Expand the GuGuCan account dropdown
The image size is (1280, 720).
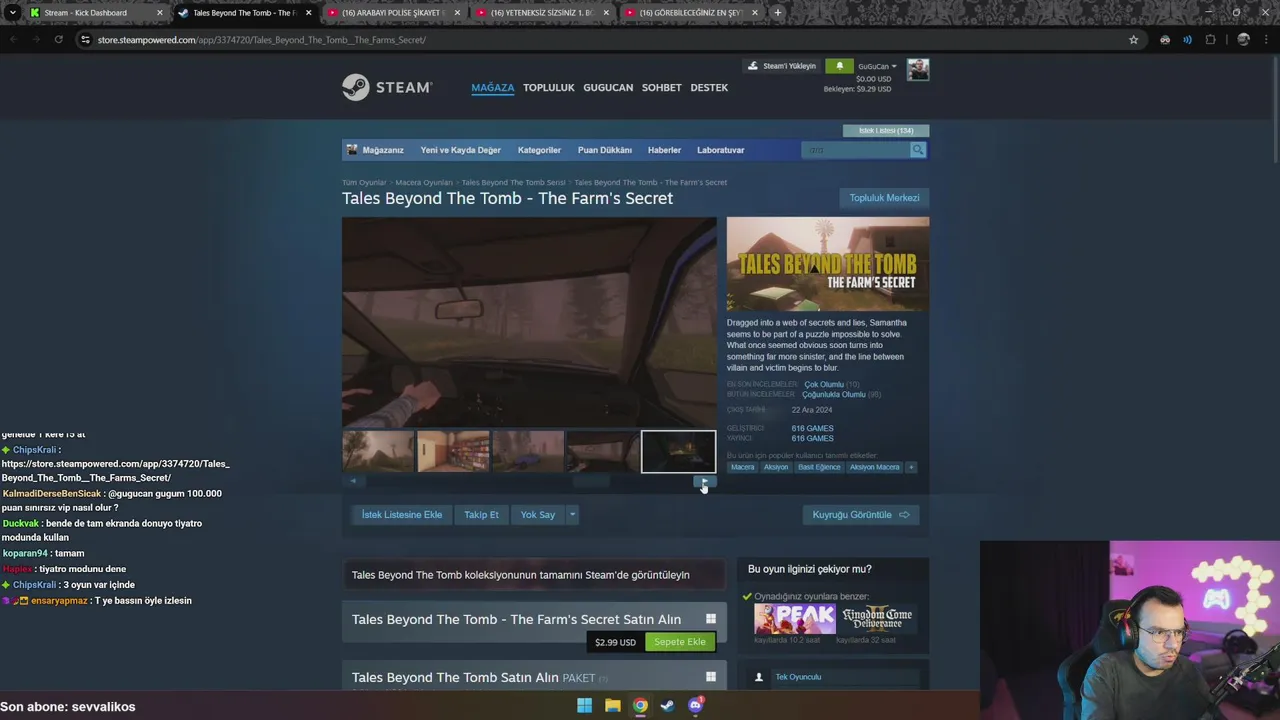click(x=877, y=66)
